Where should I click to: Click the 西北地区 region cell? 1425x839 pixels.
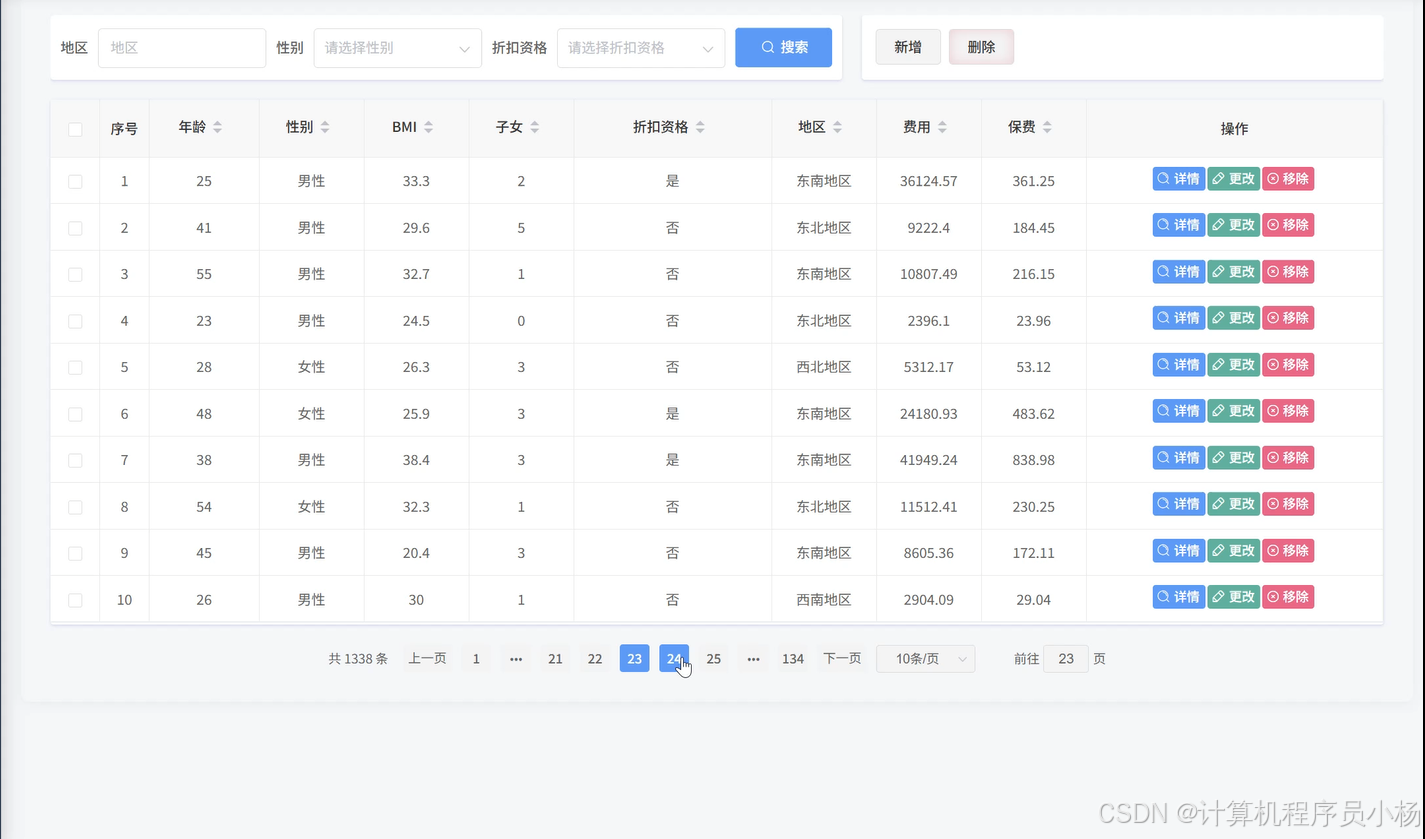point(824,367)
